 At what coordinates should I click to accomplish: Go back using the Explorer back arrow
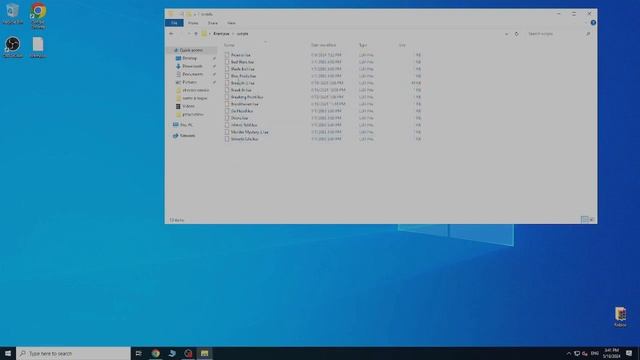[171, 33]
